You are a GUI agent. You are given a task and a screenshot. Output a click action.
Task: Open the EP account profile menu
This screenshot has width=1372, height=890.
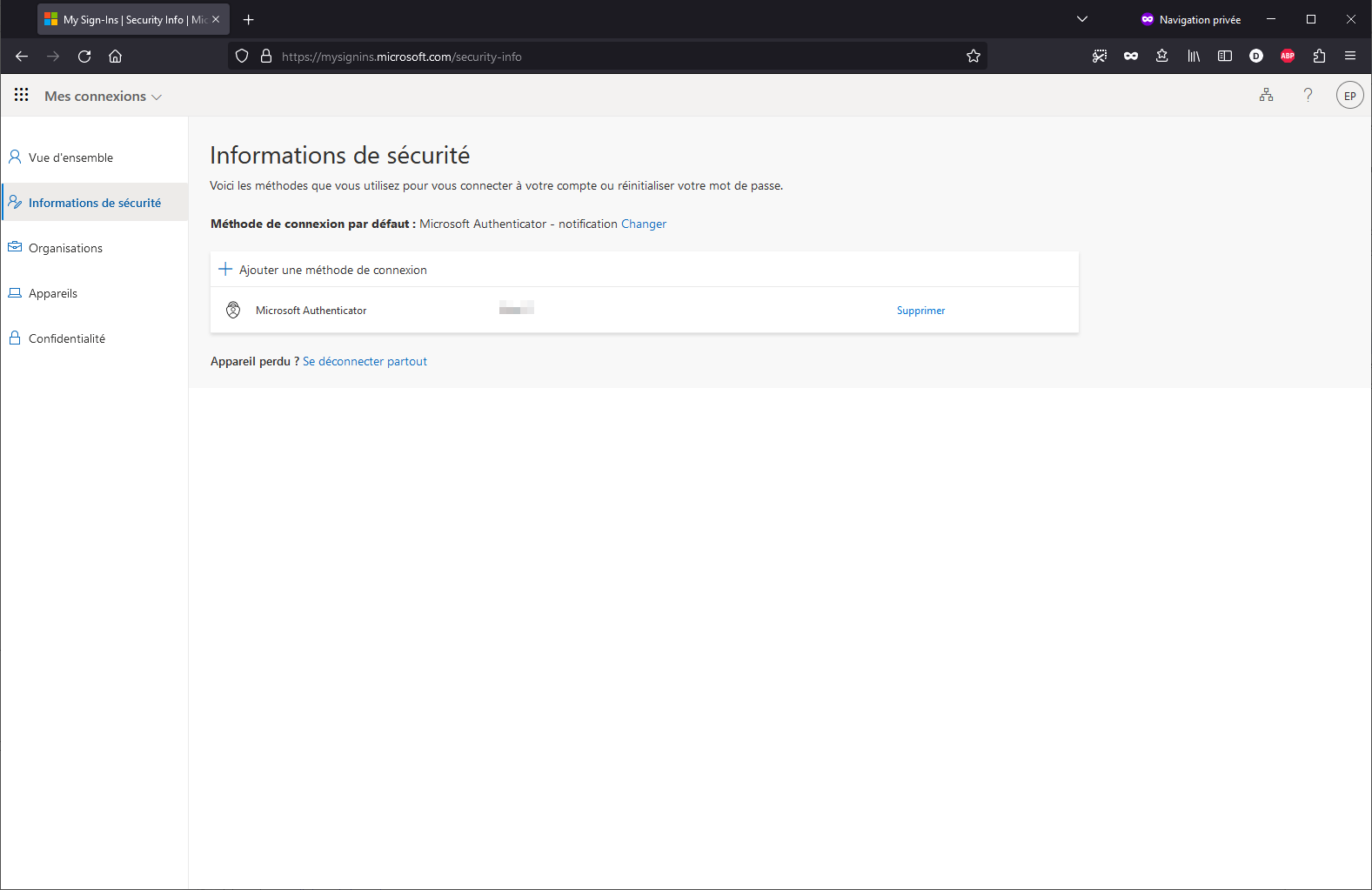click(1349, 96)
